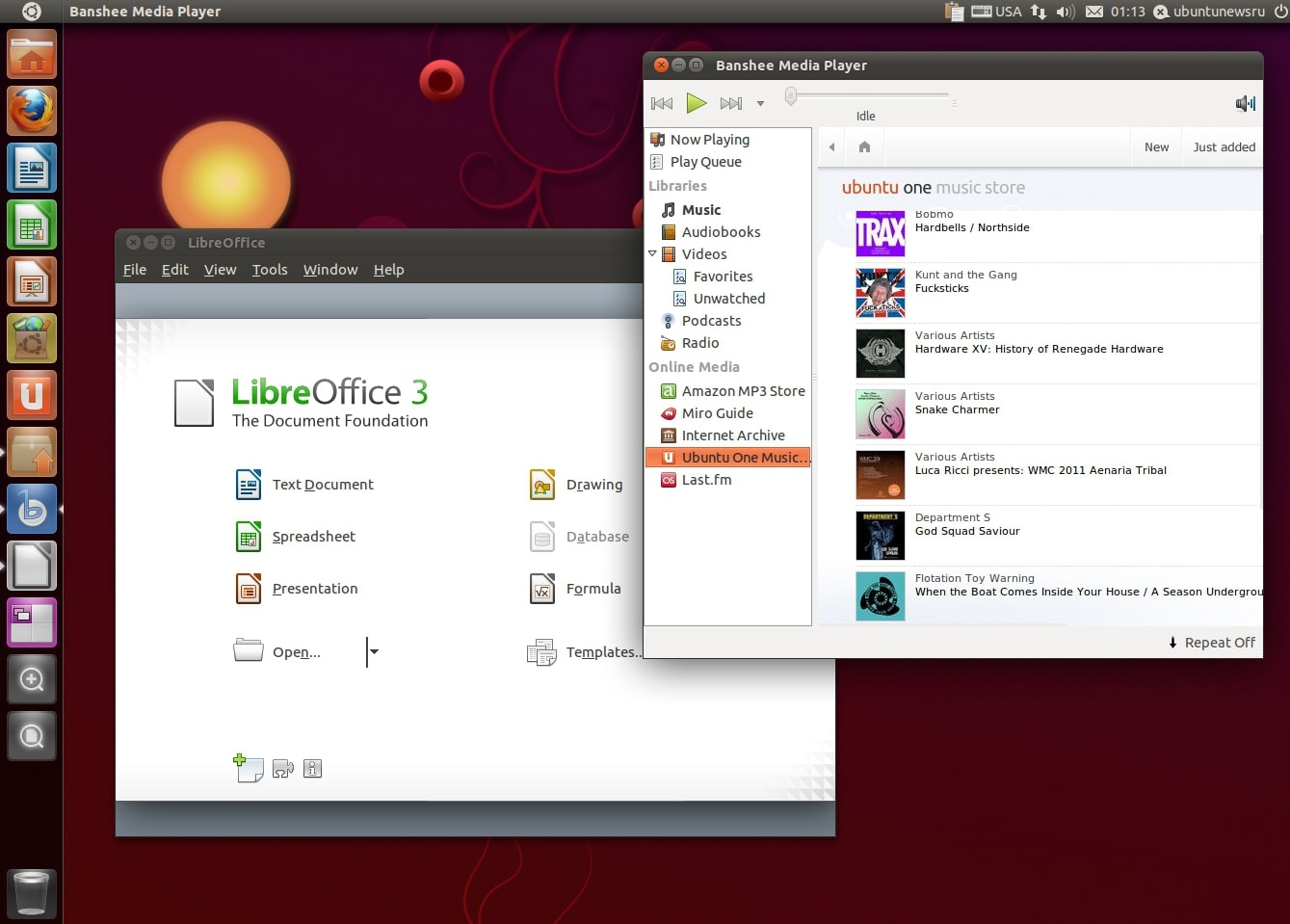Create a new Presentation
The image size is (1290, 924).
click(x=297, y=589)
